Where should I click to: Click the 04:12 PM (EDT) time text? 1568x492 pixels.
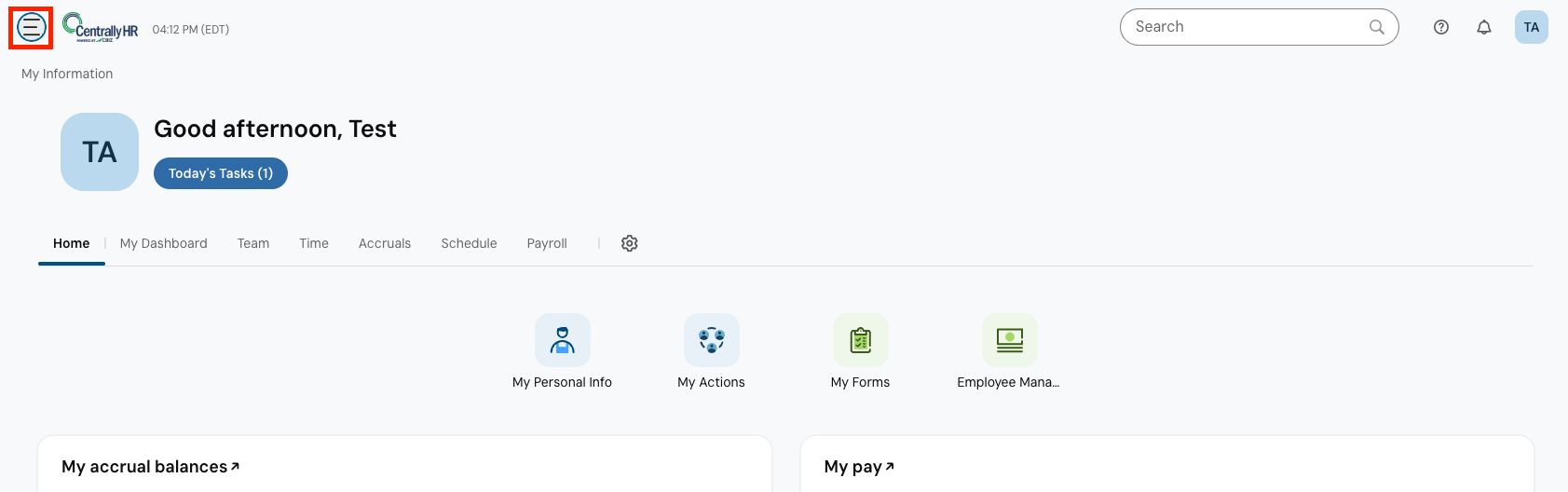pos(191,30)
